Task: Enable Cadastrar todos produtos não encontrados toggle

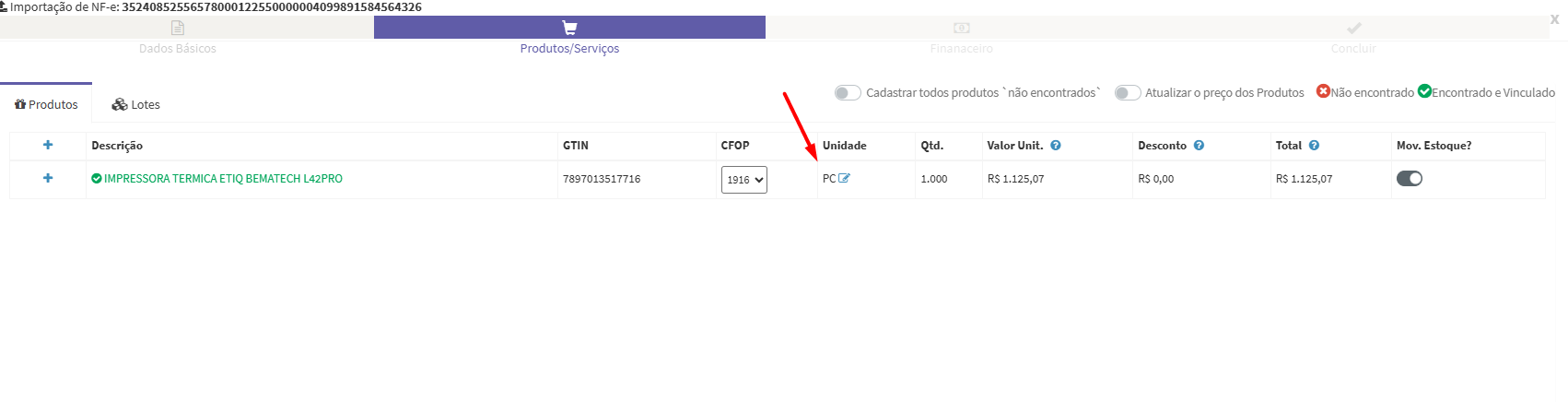Action: click(848, 93)
